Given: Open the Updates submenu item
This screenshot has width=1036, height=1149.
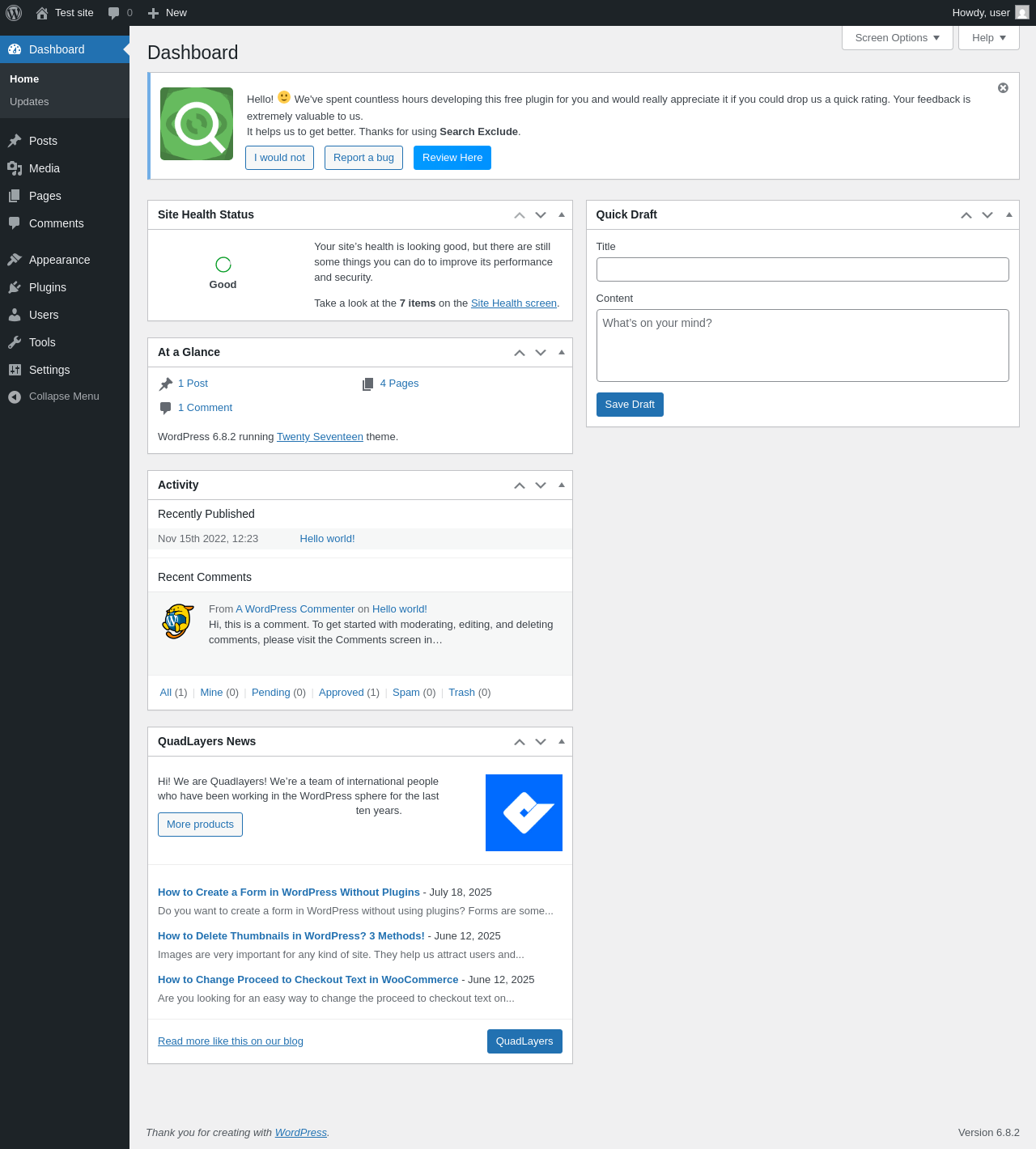Looking at the screenshot, I should coord(65,102).
